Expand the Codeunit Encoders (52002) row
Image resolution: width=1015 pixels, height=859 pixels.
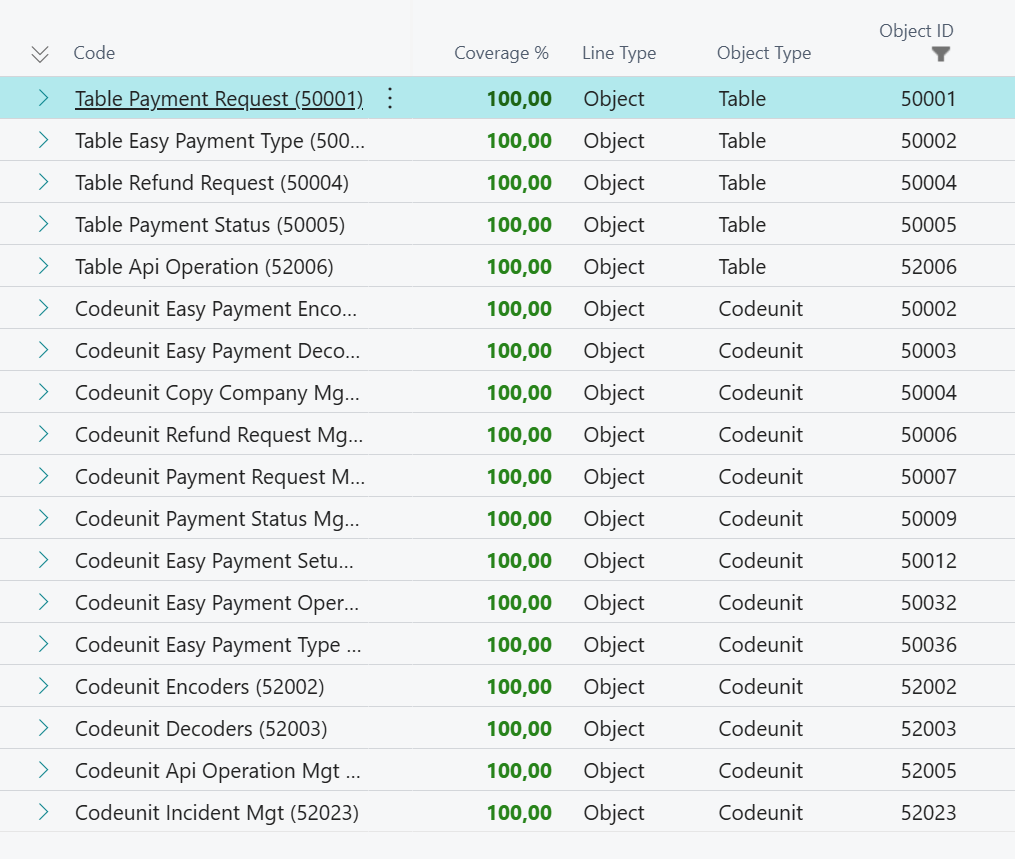coord(43,687)
